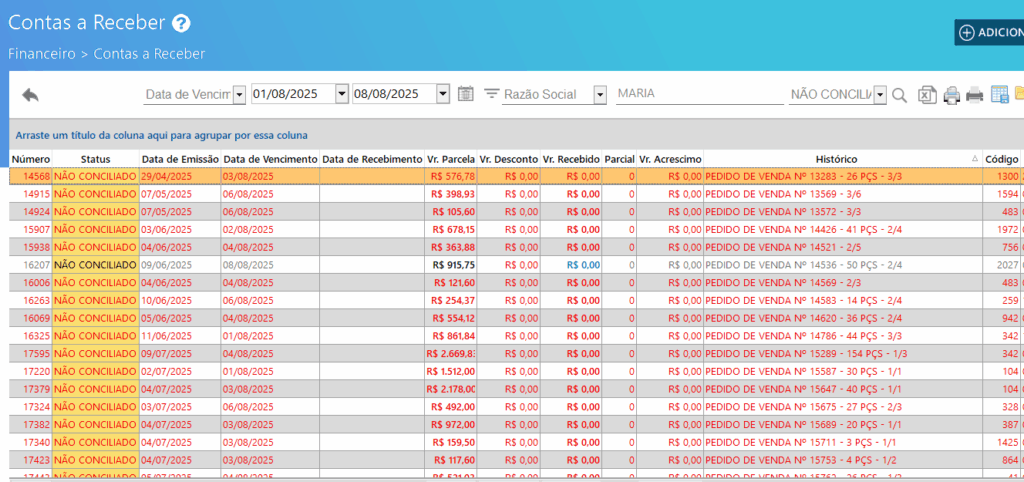This screenshot has width=1024, height=482.
Task: Click the MARIA search text field
Action: pos(698,93)
